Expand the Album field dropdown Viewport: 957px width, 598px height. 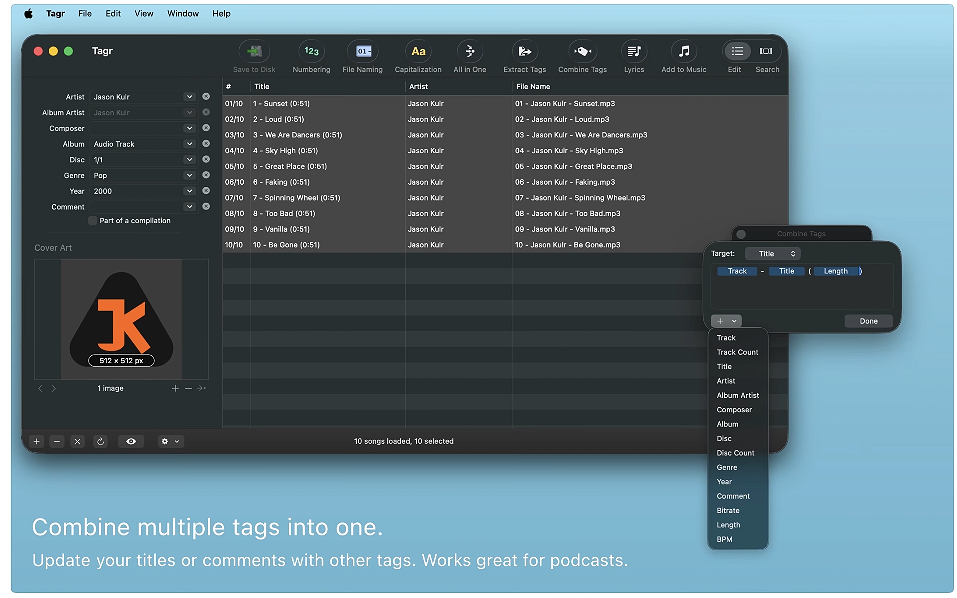point(189,143)
